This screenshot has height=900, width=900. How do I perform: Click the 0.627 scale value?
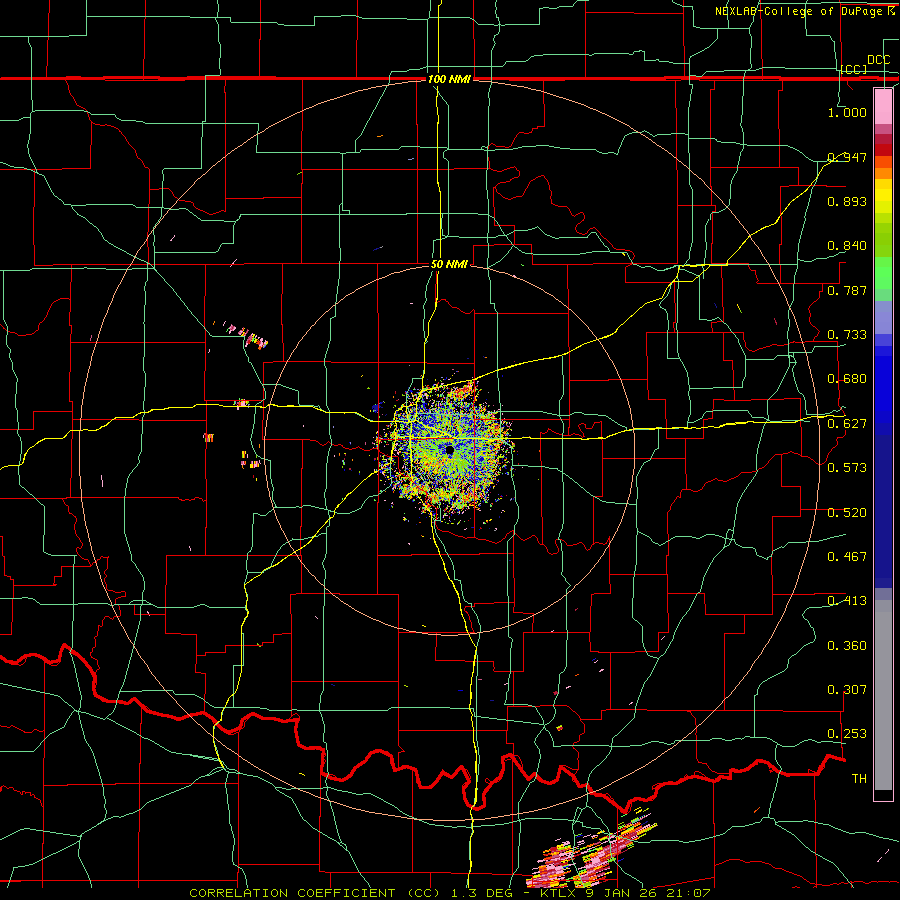tap(847, 423)
